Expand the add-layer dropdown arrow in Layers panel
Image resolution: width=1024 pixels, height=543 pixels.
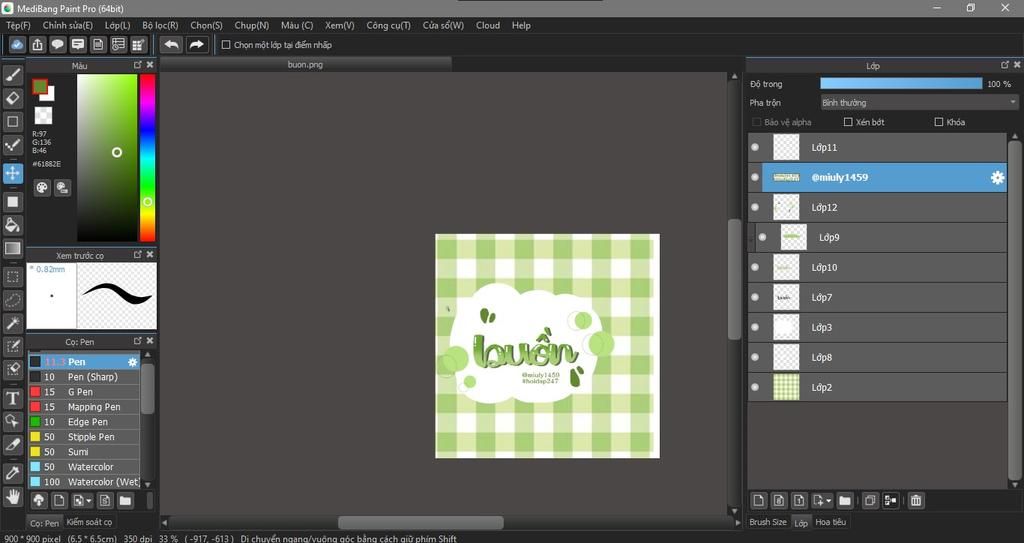pos(829,500)
